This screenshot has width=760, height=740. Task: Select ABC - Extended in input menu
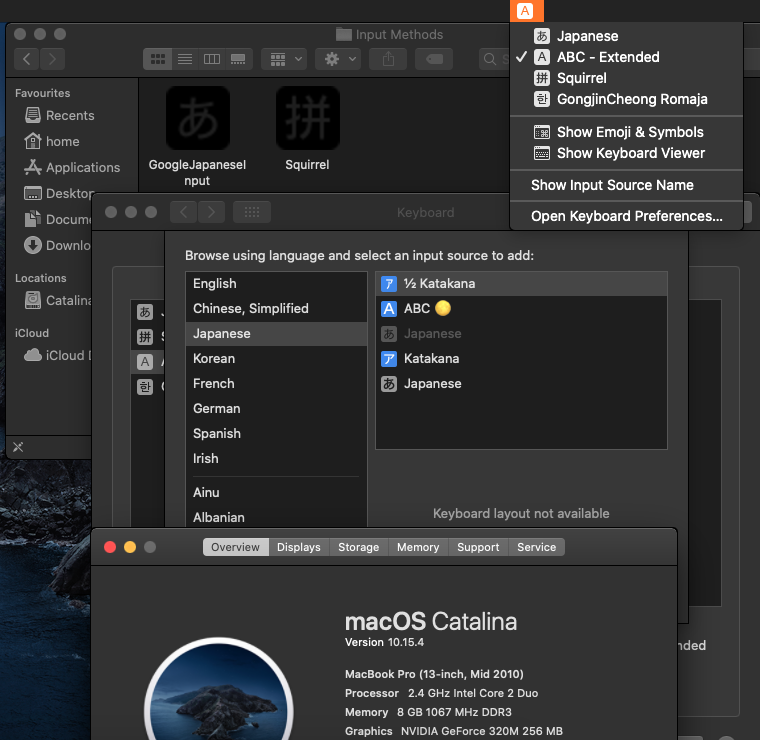pos(626,57)
